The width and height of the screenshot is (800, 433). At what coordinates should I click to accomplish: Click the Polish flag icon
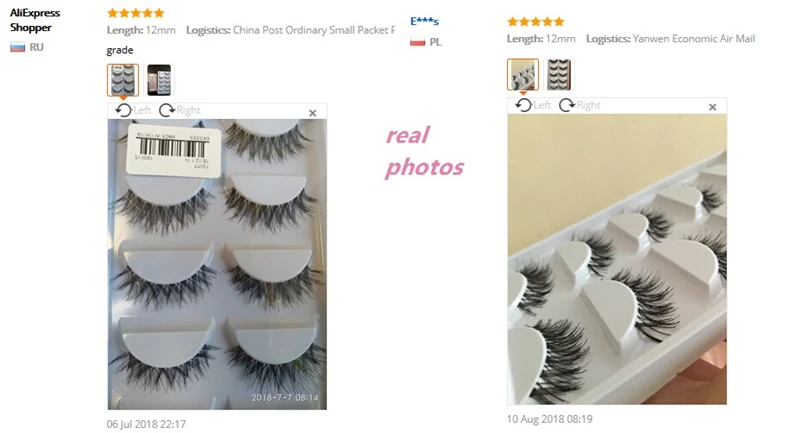pyautogui.click(x=417, y=42)
